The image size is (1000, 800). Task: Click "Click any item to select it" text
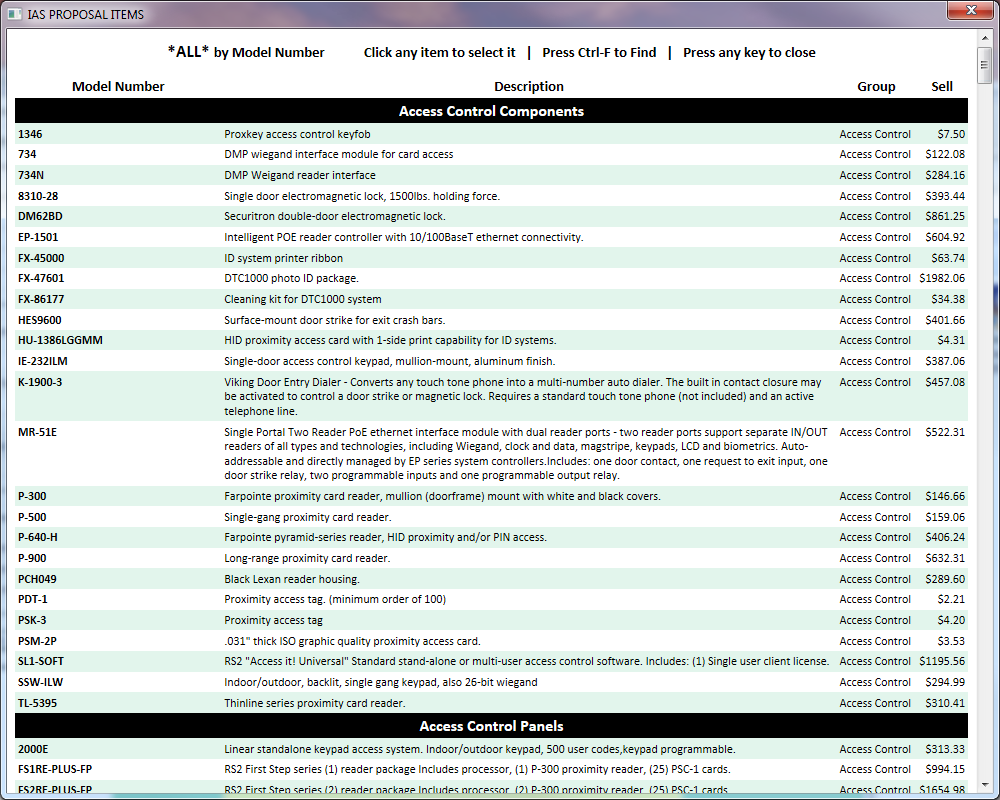pyautogui.click(x=439, y=52)
